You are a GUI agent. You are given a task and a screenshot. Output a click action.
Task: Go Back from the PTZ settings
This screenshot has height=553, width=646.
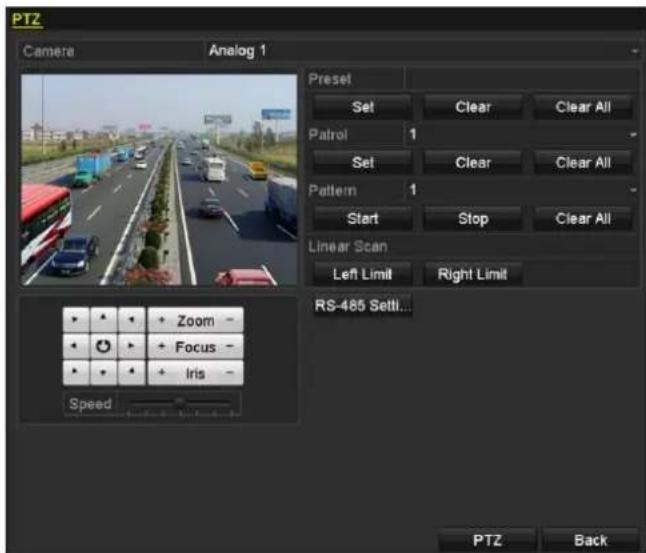[x=591, y=540]
